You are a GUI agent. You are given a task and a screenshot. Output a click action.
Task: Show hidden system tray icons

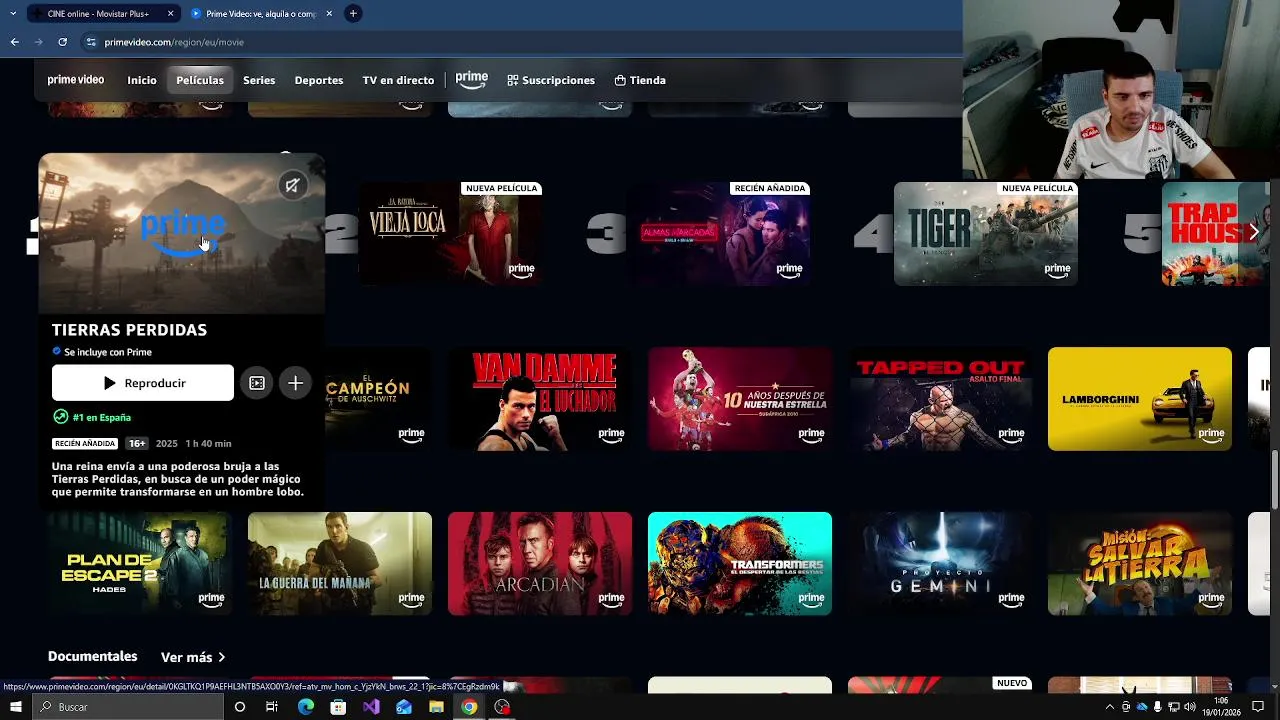click(x=1109, y=707)
